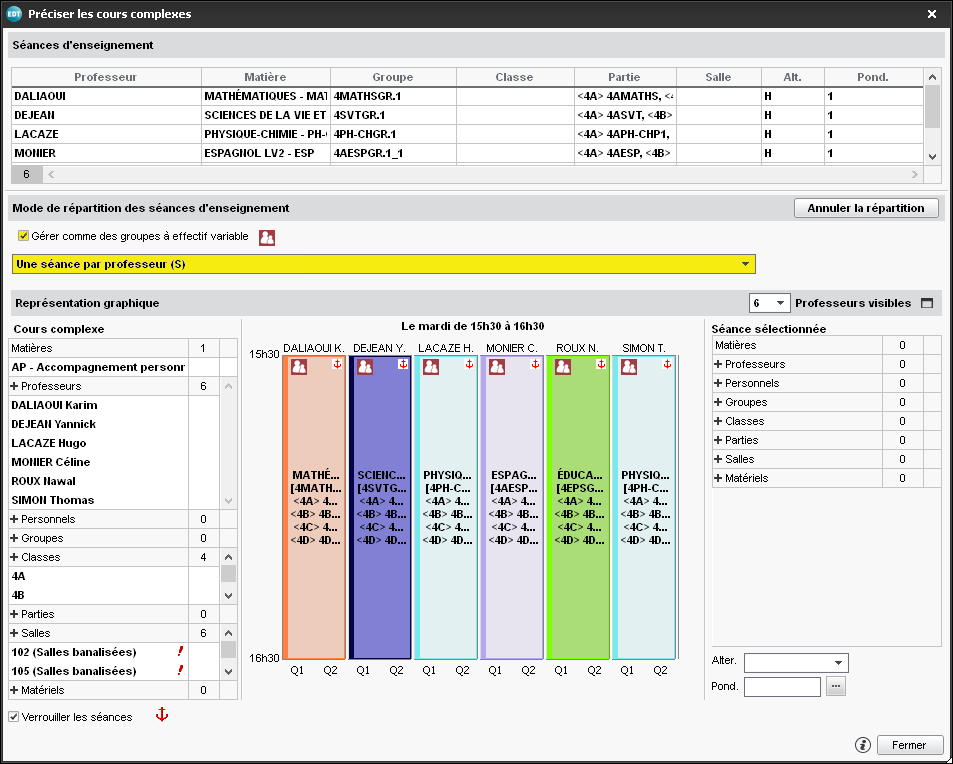The height and width of the screenshot is (764, 953).
Task: Expand Professeurs in the Séance sélectionnée panel
Action: click(718, 364)
